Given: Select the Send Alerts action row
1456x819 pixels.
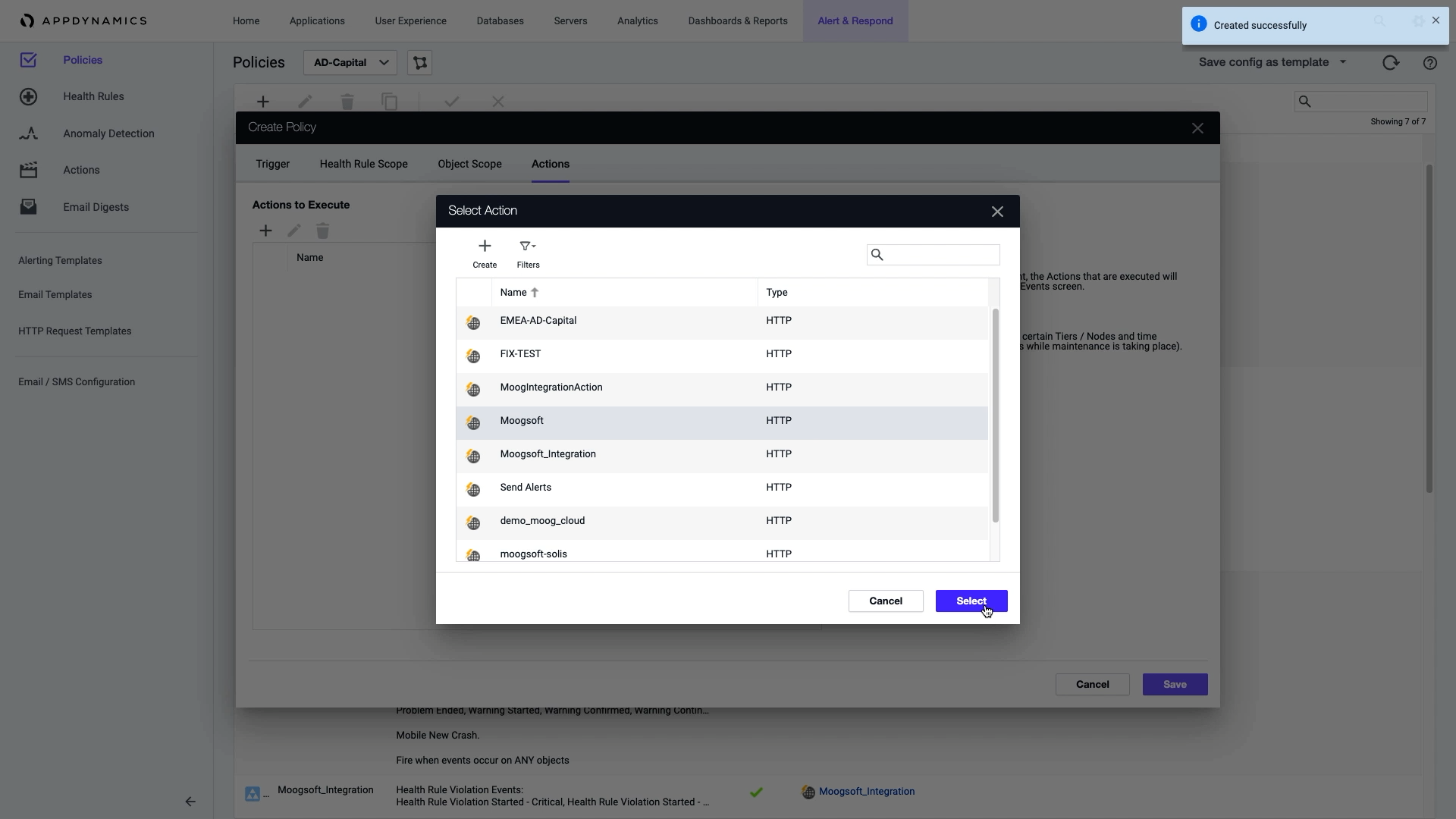Looking at the screenshot, I should pos(722,489).
